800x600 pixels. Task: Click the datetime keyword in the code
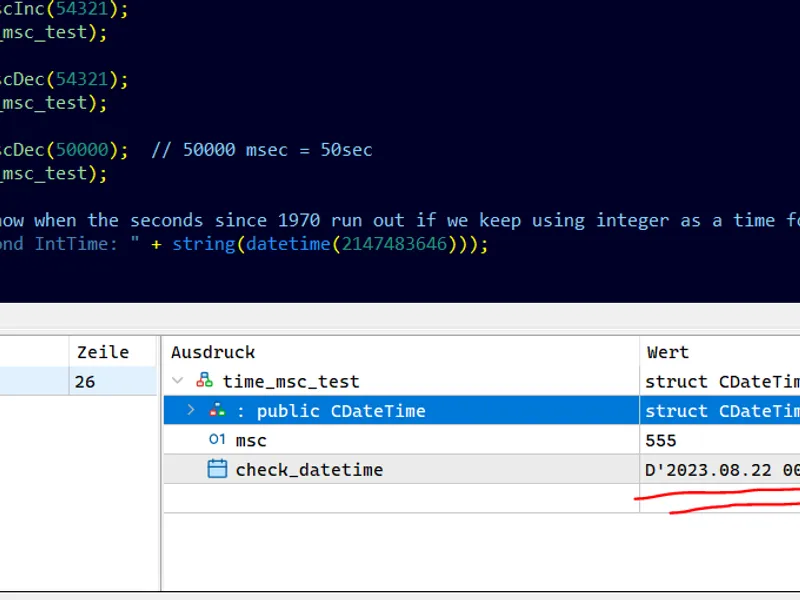[288, 244]
